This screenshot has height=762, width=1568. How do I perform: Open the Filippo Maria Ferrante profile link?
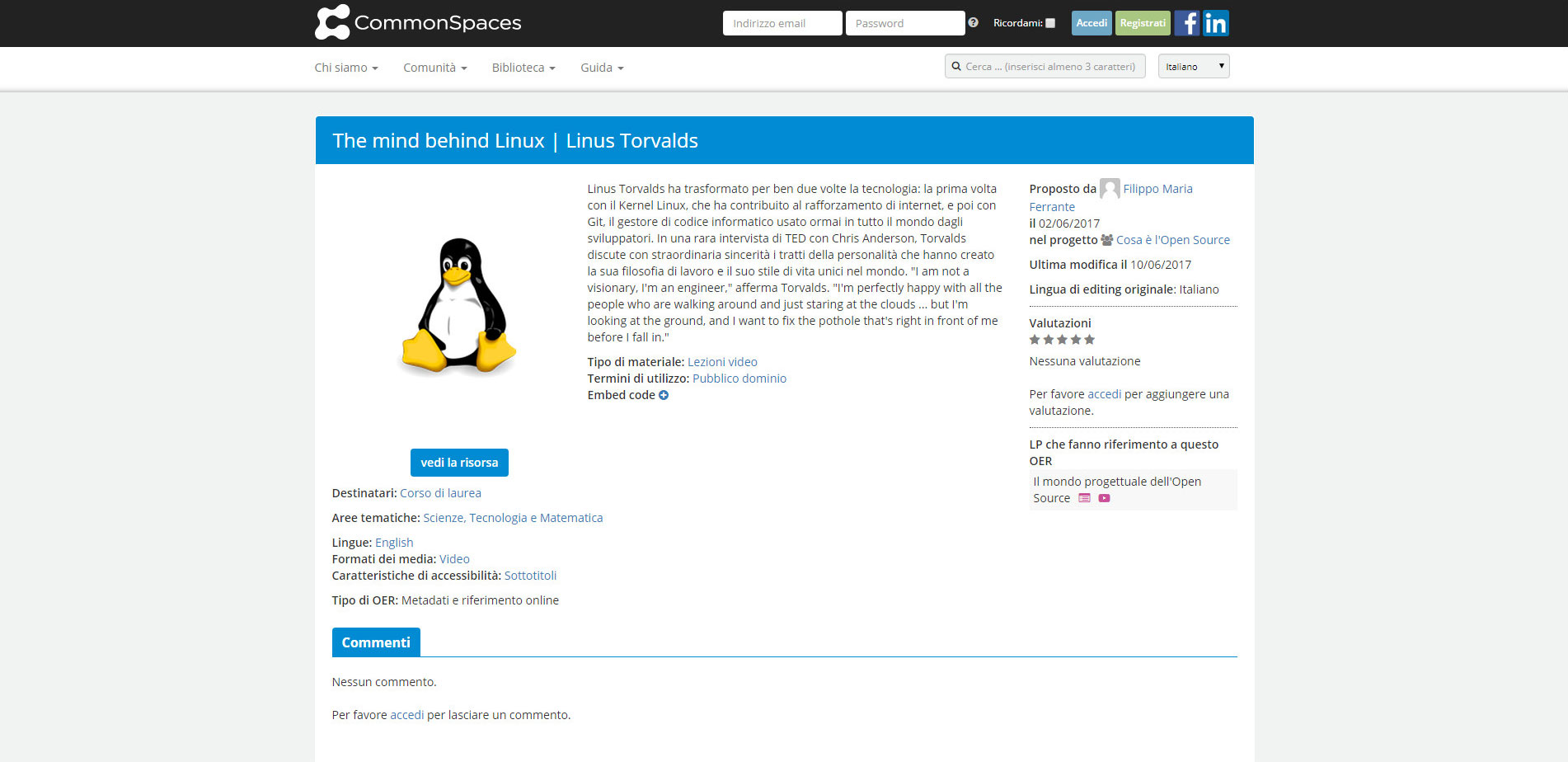click(x=1157, y=189)
